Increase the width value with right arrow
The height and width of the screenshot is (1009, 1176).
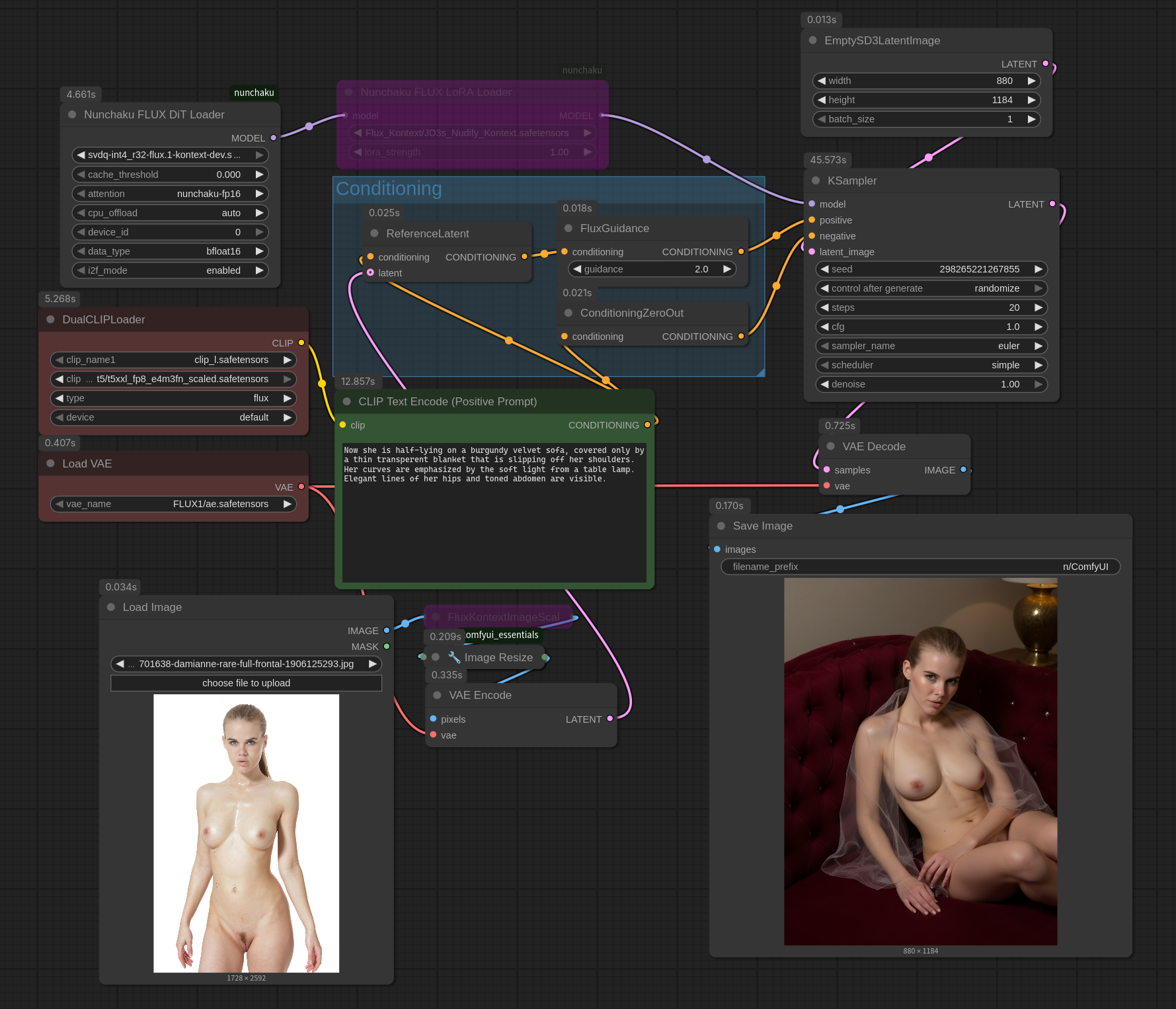pyautogui.click(x=1031, y=81)
